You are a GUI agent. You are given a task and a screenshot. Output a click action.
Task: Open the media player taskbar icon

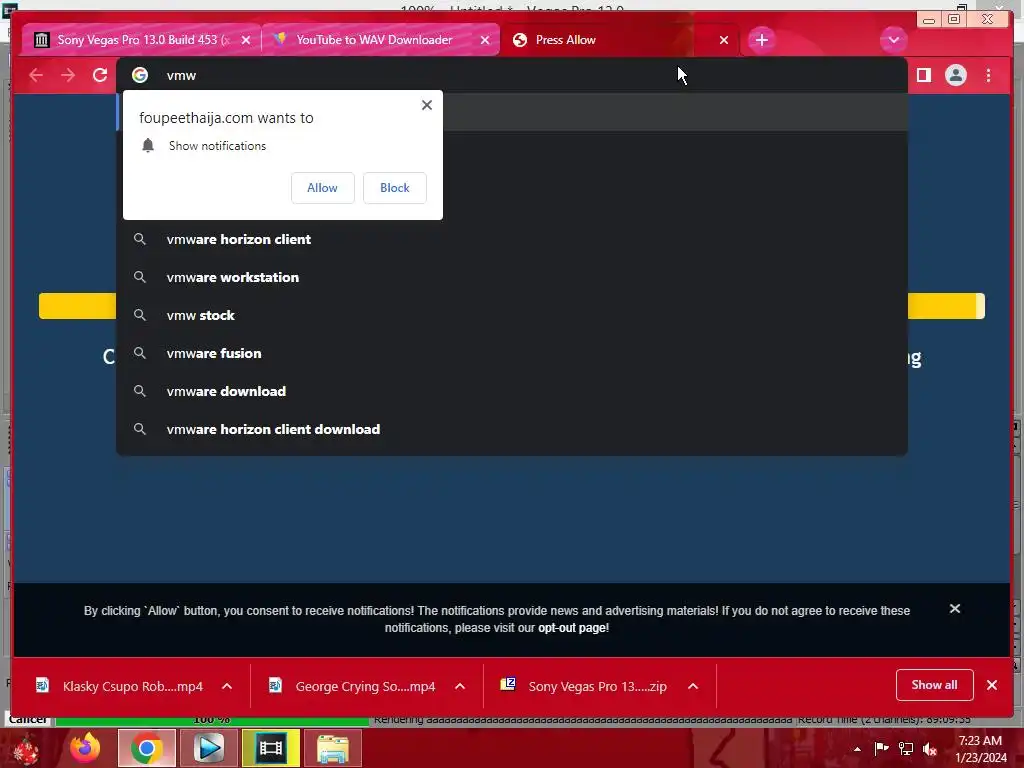click(x=209, y=748)
